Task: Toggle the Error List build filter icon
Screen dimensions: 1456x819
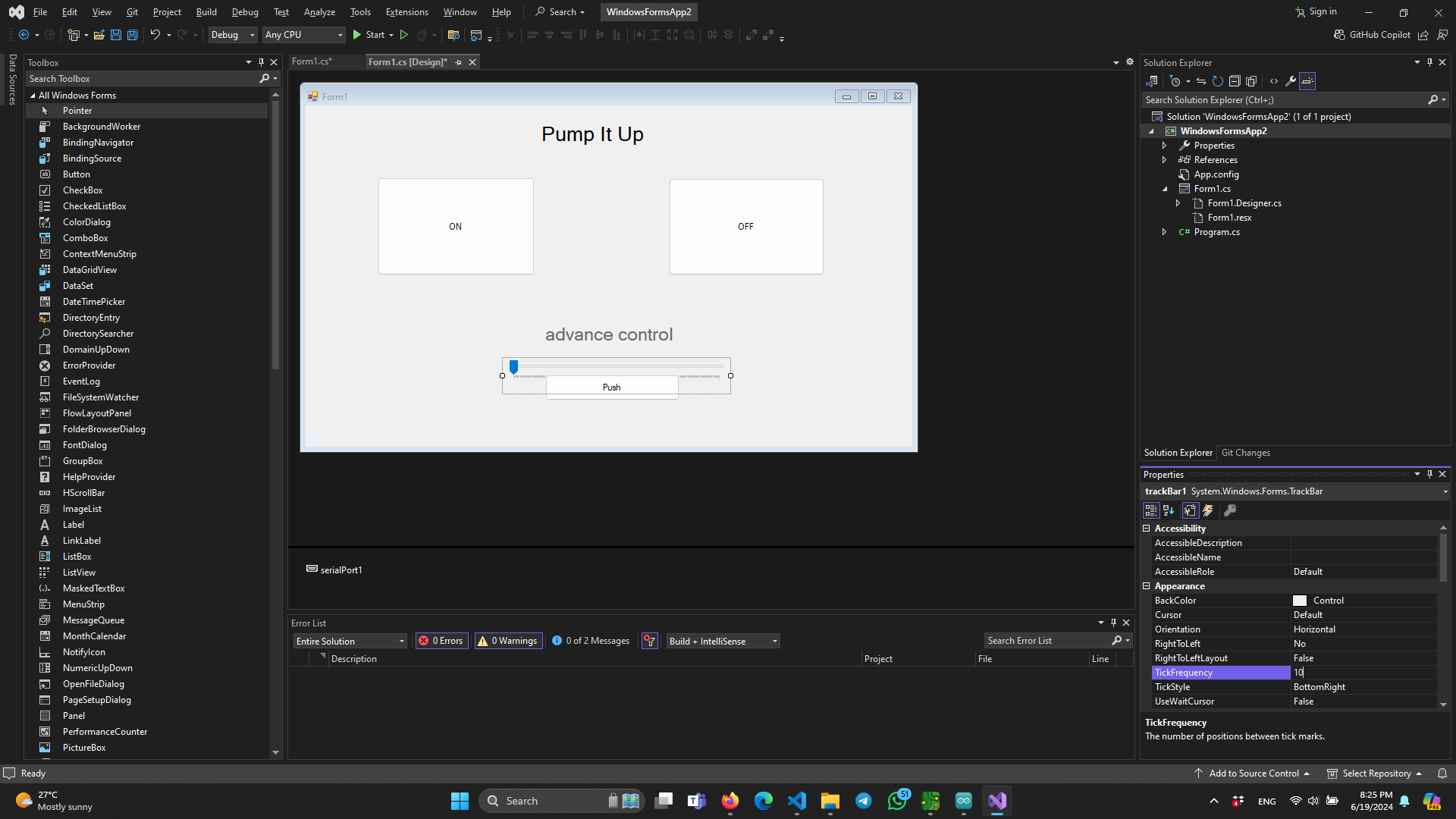Action: [x=650, y=641]
